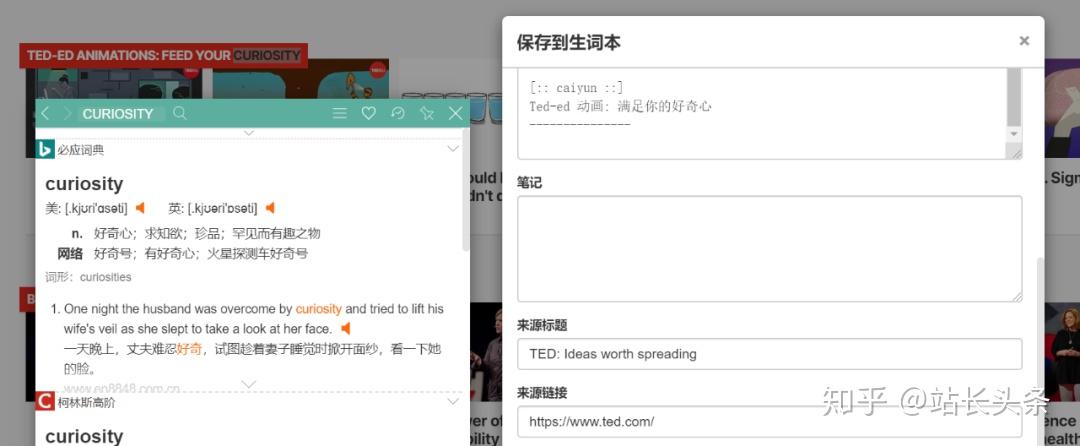1080x446 pixels.
Task: Play British pronunciation of curiosity
Action: tap(270, 208)
